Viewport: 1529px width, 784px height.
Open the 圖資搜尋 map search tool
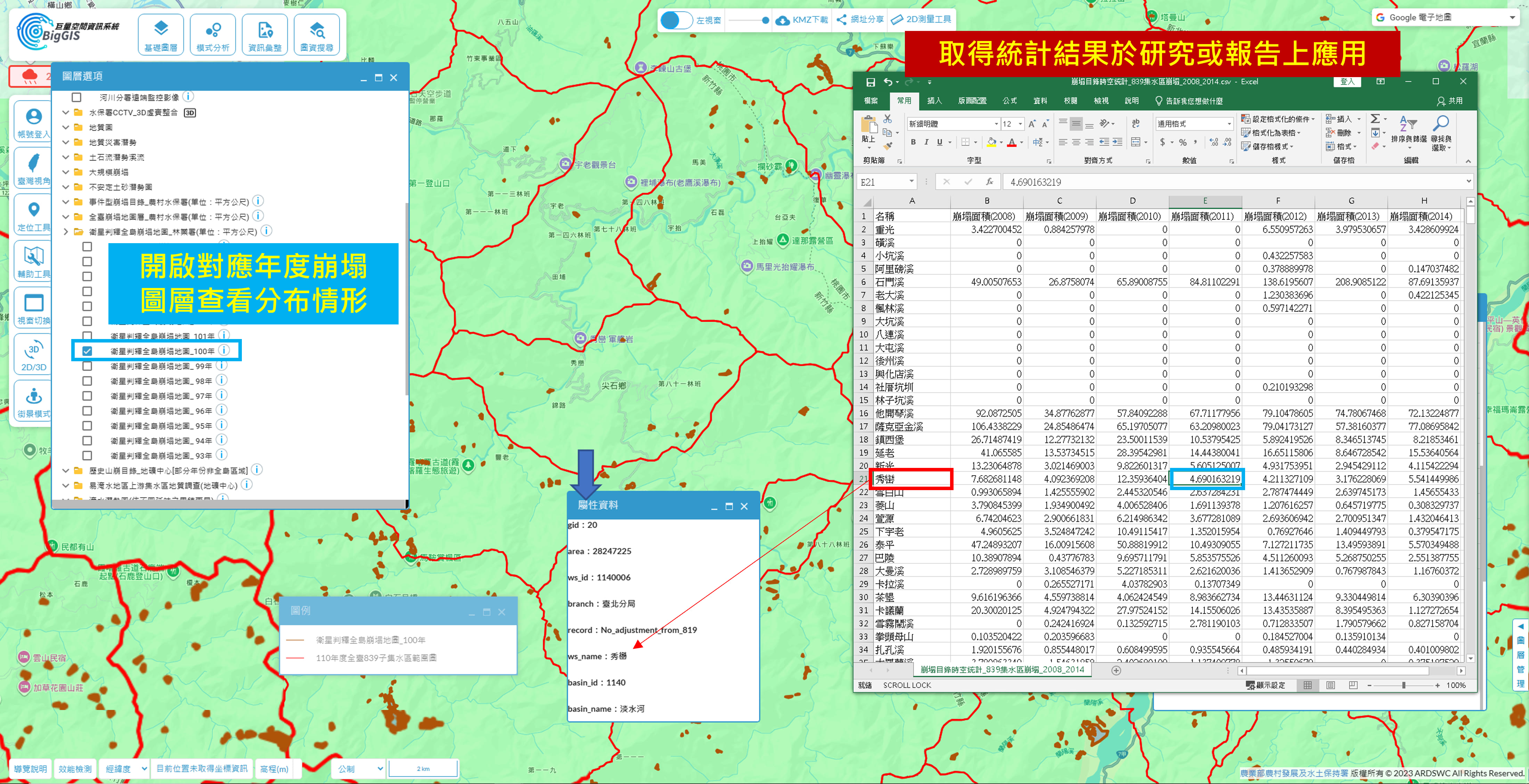tap(316, 35)
